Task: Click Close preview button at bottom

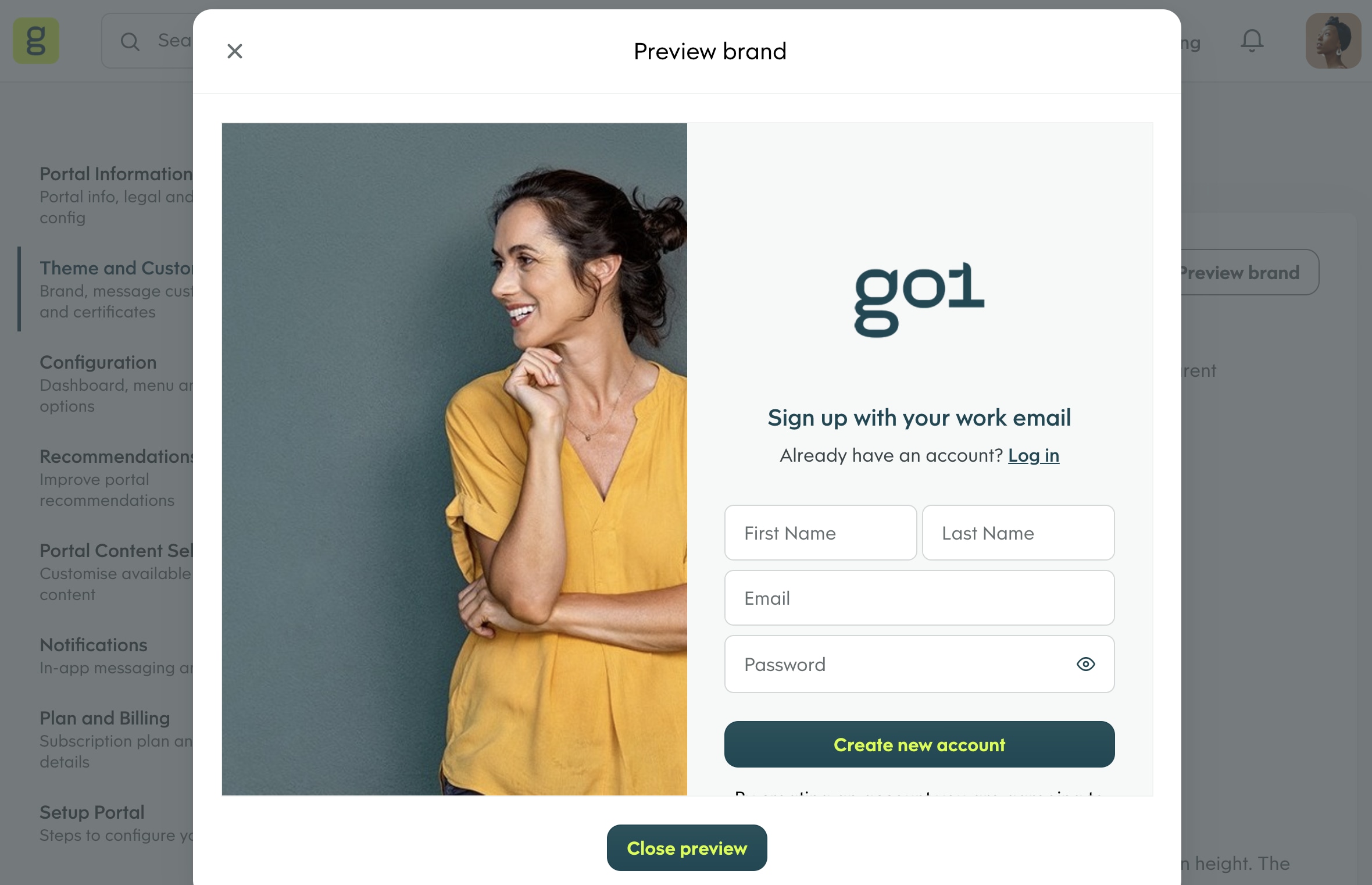Action: click(x=686, y=847)
